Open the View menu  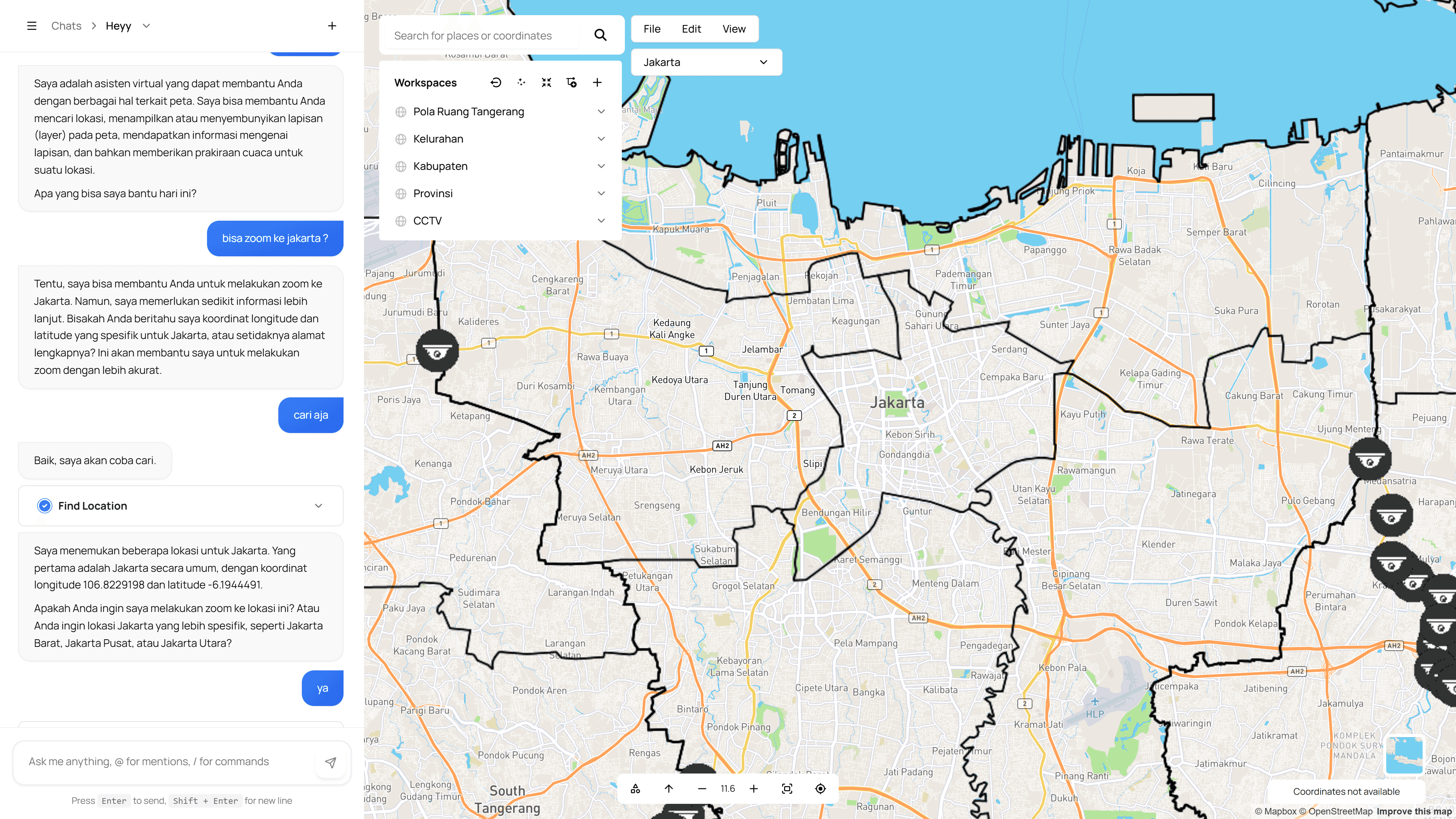(x=733, y=28)
